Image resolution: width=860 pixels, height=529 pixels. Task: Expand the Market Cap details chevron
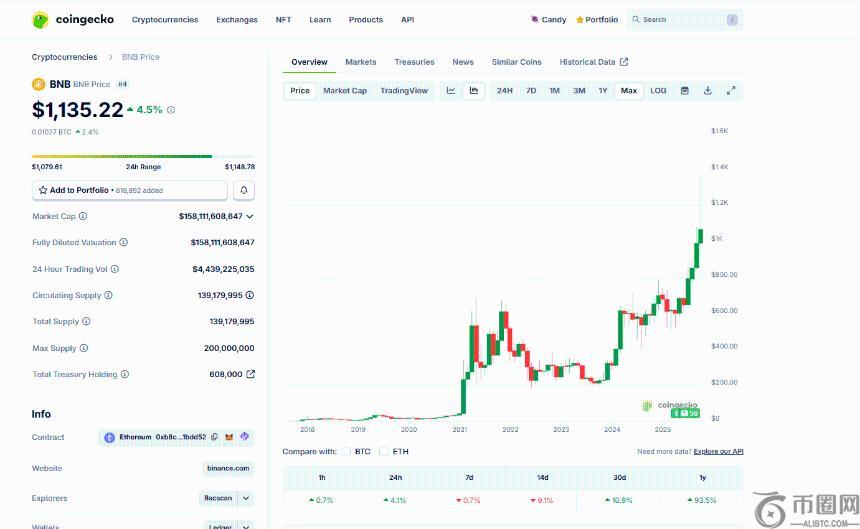coord(250,216)
